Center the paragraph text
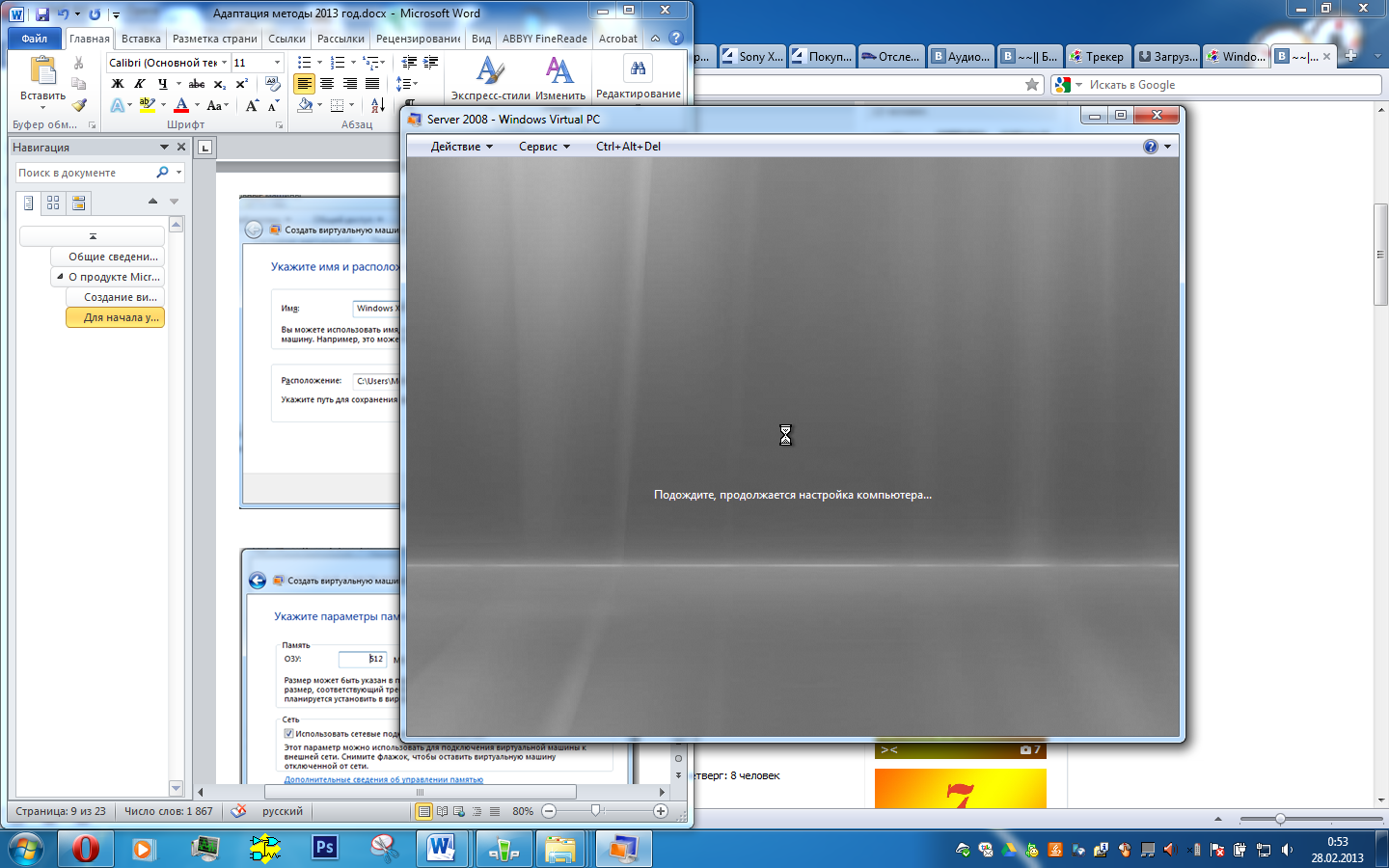The width and height of the screenshot is (1389, 868). 327,84
